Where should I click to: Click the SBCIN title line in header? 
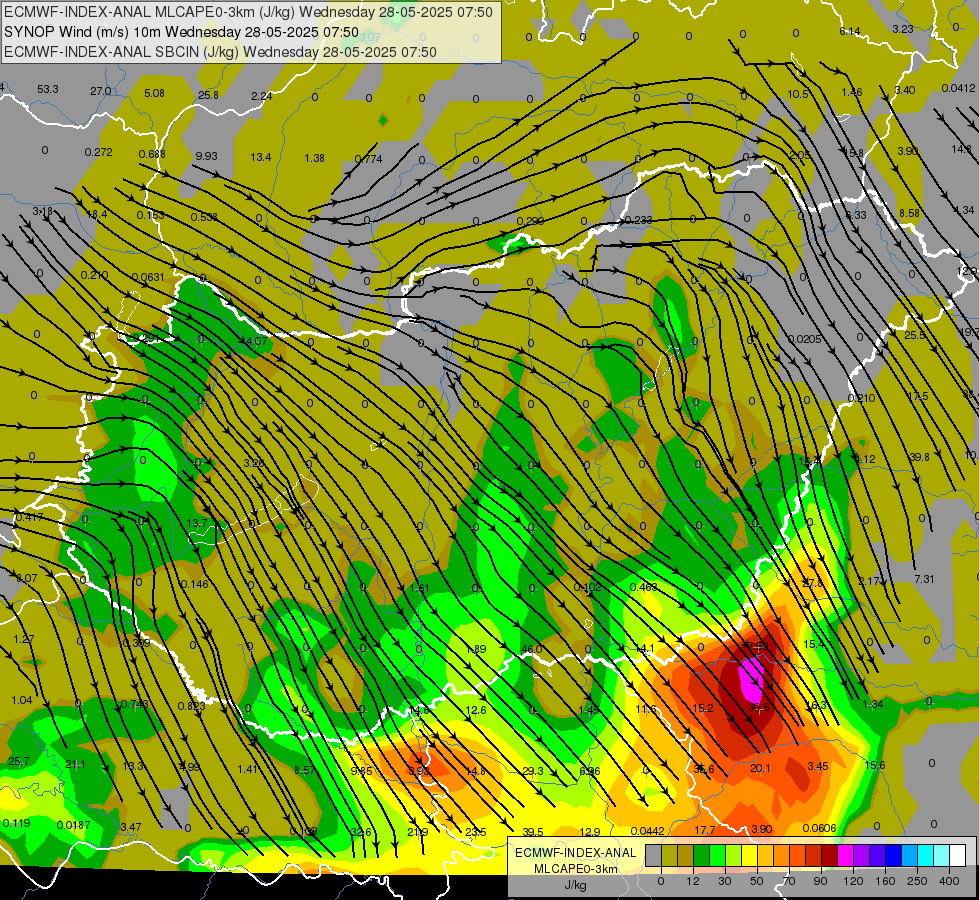220,52
